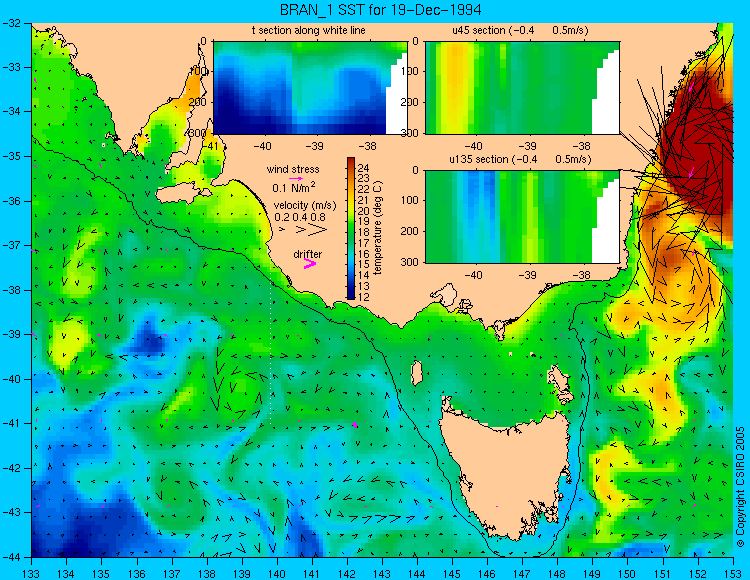Click the 12 tick on the color bar

point(364,297)
